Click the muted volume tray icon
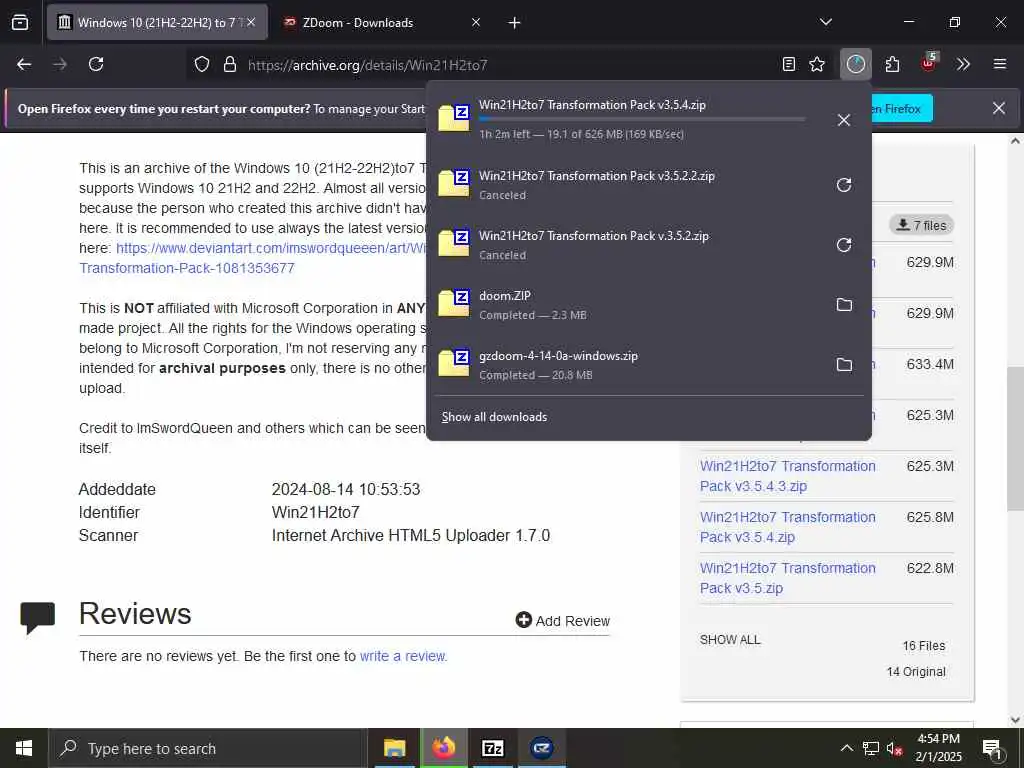 pyautogui.click(x=895, y=748)
